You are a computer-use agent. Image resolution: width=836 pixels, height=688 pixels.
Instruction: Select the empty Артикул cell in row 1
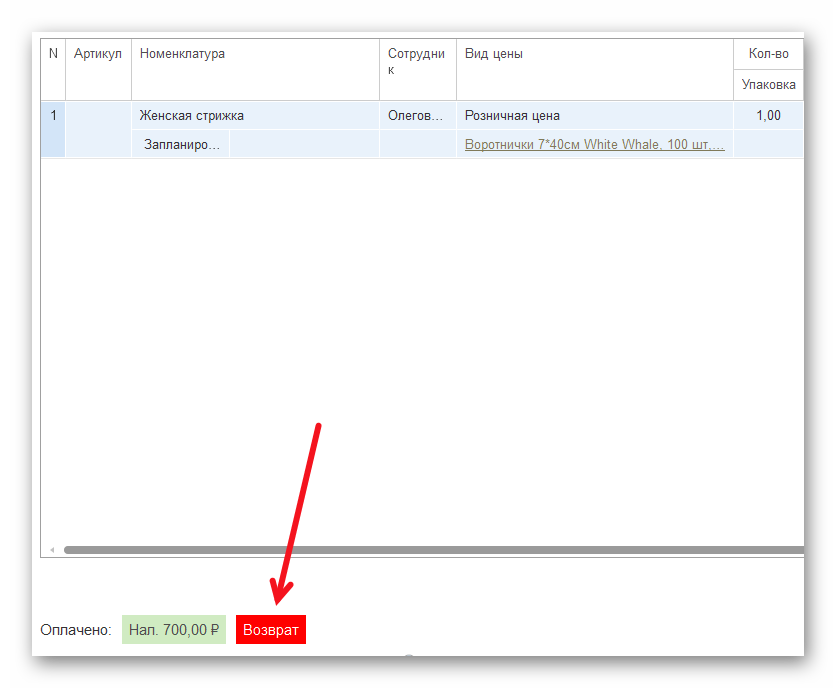98,116
